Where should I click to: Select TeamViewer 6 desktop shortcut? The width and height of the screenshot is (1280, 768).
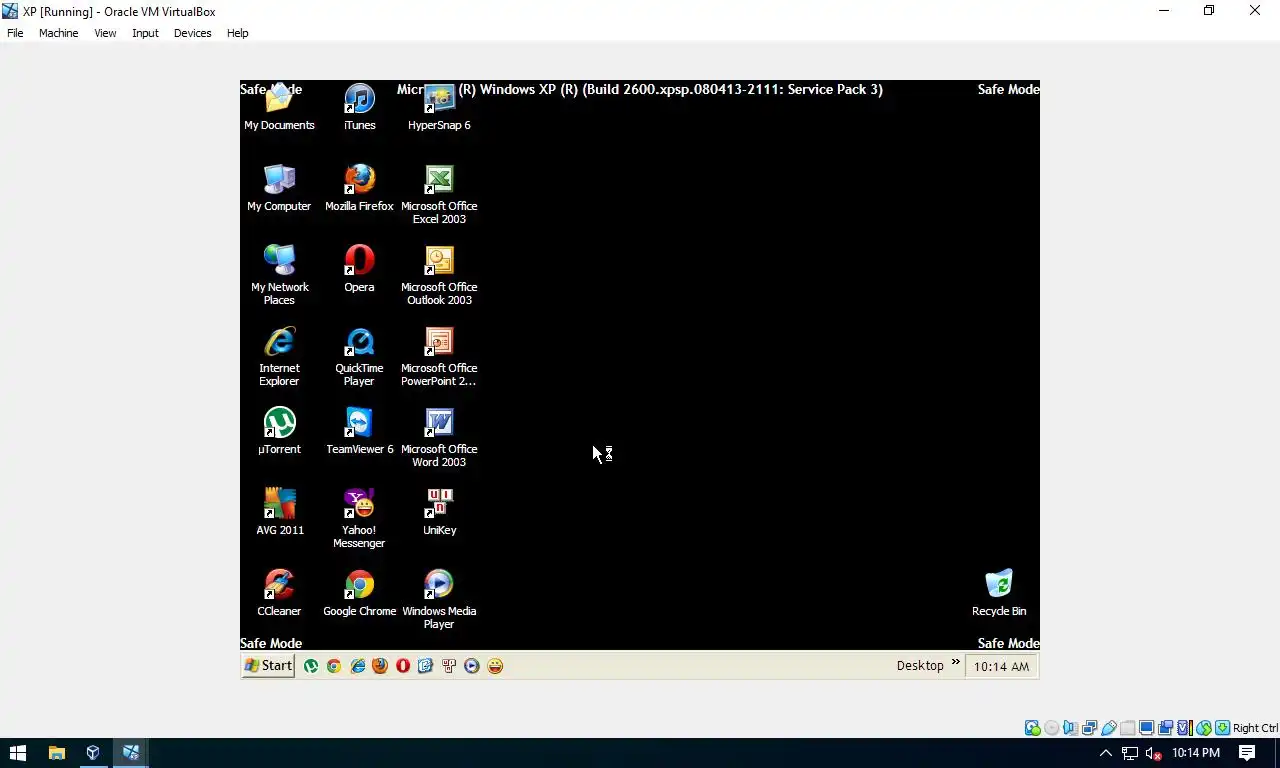(x=359, y=431)
